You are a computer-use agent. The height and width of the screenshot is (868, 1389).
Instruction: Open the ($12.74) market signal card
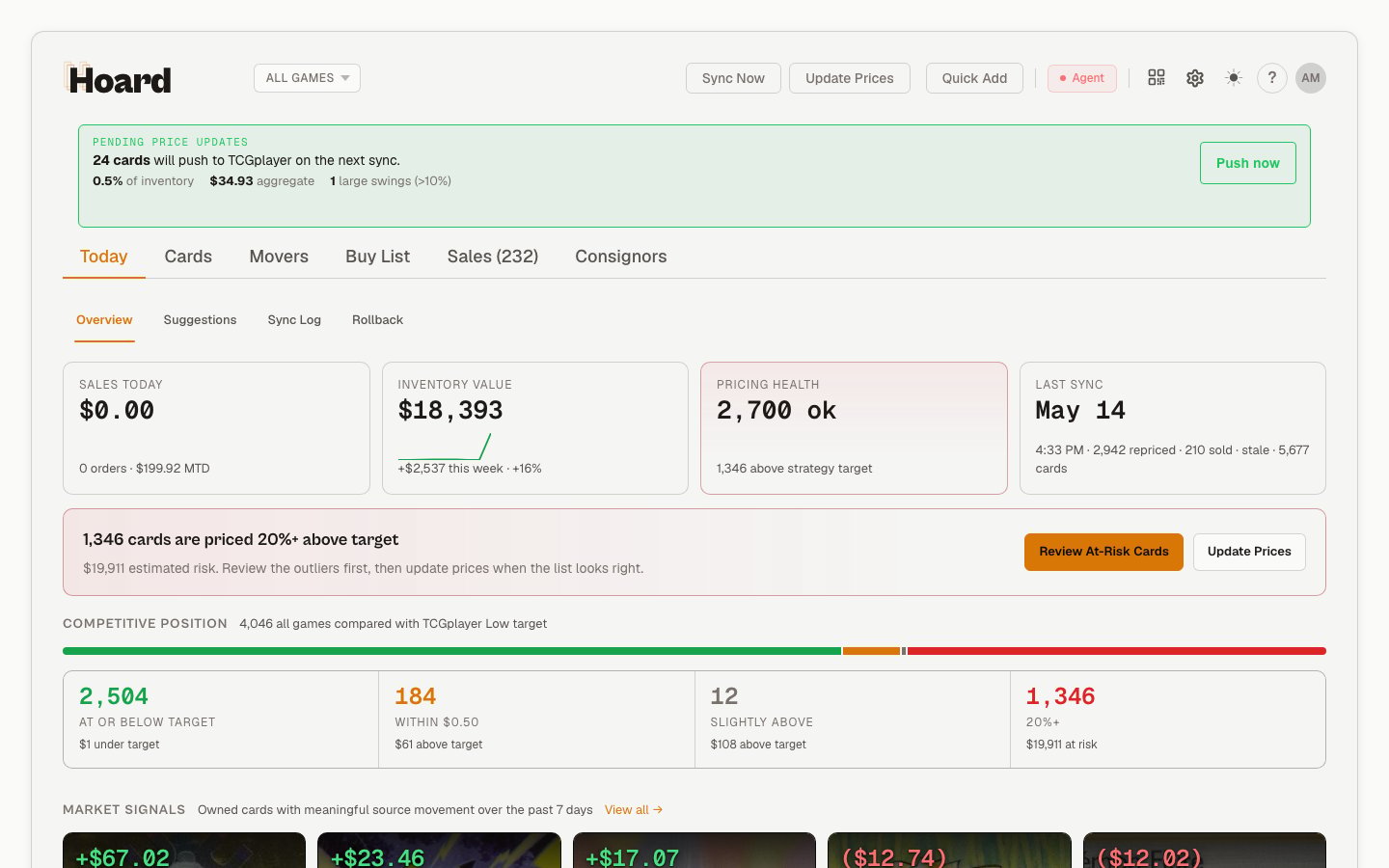pos(949,851)
